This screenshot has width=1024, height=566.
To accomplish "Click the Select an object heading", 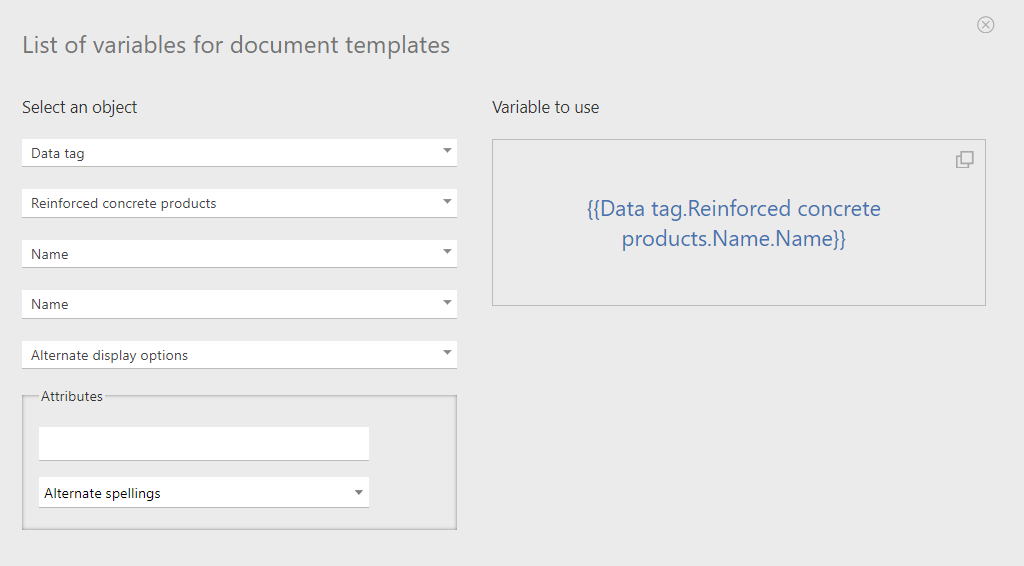I will (80, 107).
